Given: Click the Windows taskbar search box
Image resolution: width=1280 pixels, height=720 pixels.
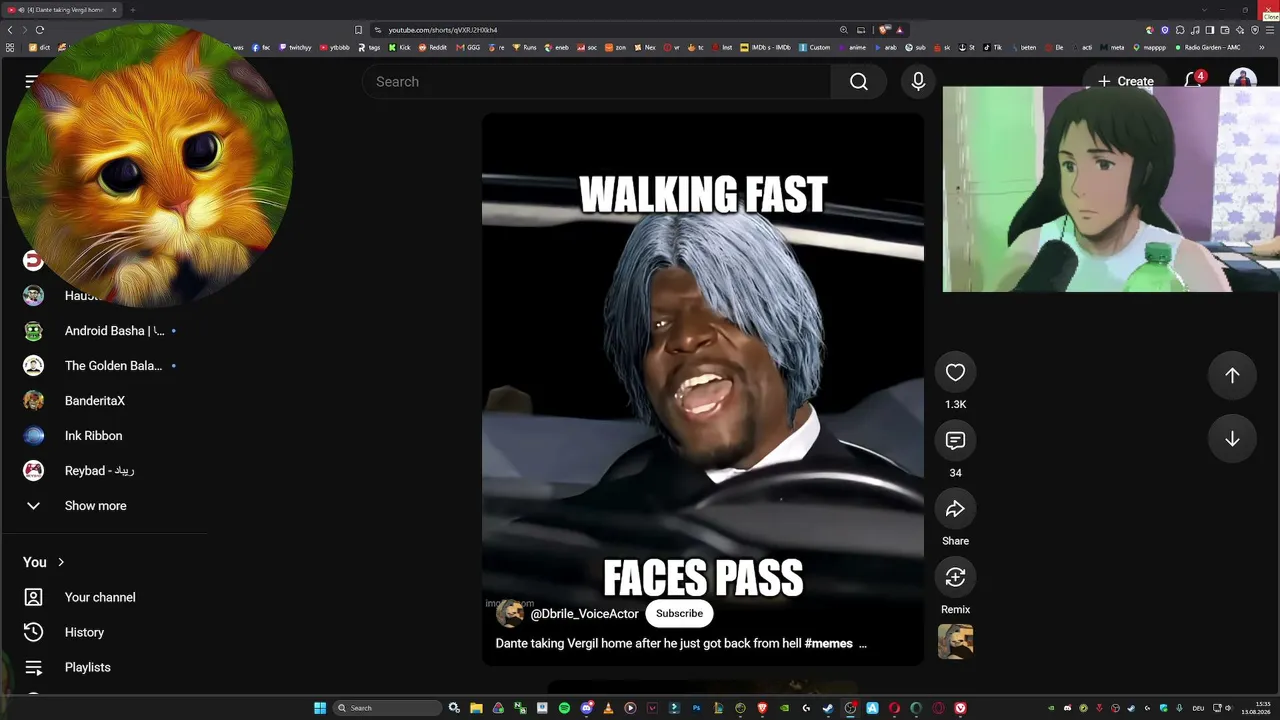Looking at the screenshot, I should (x=388, y=708).
